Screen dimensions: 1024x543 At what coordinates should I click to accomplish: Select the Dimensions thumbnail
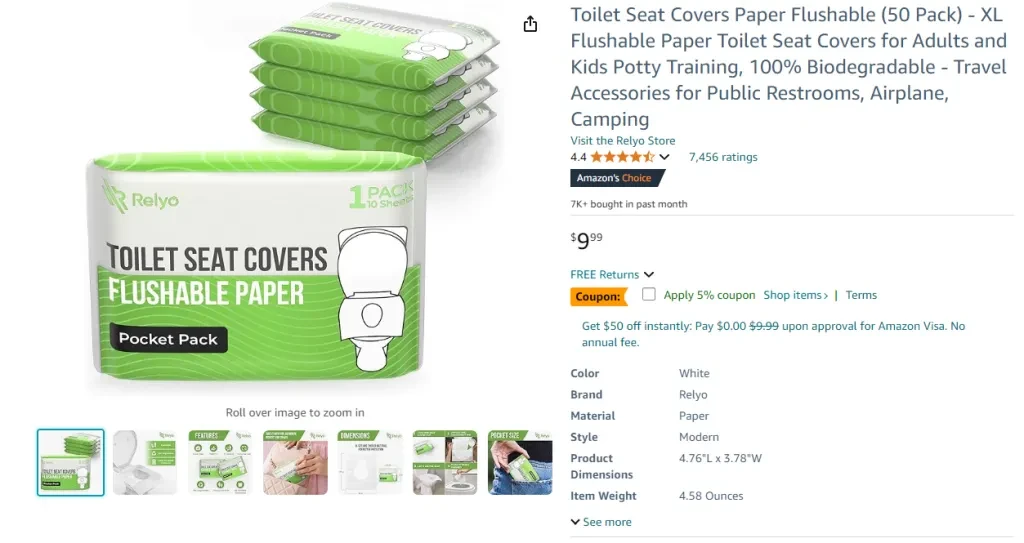click(370, 462)
